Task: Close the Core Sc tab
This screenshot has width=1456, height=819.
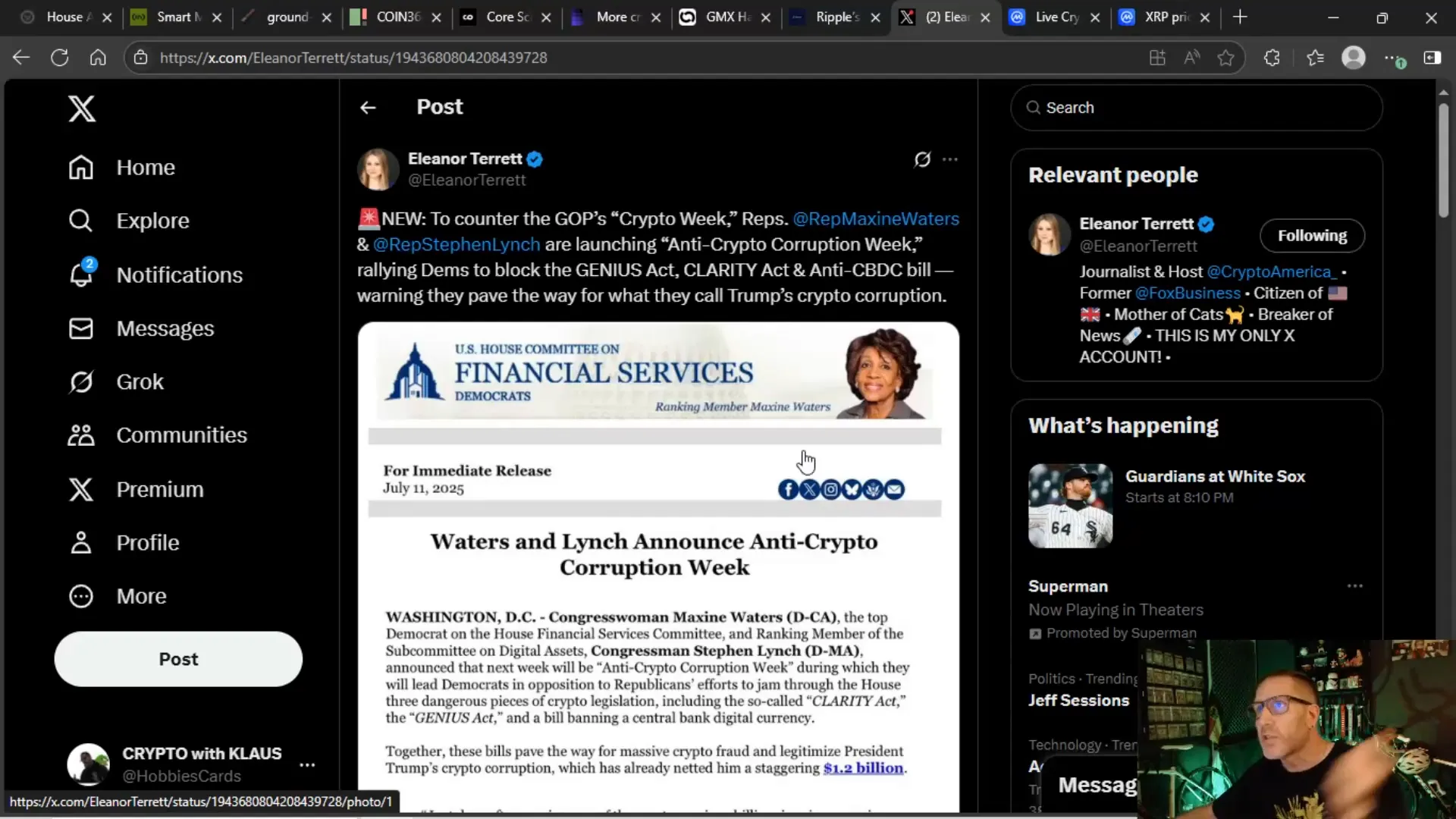Action: tap(546, 17)
